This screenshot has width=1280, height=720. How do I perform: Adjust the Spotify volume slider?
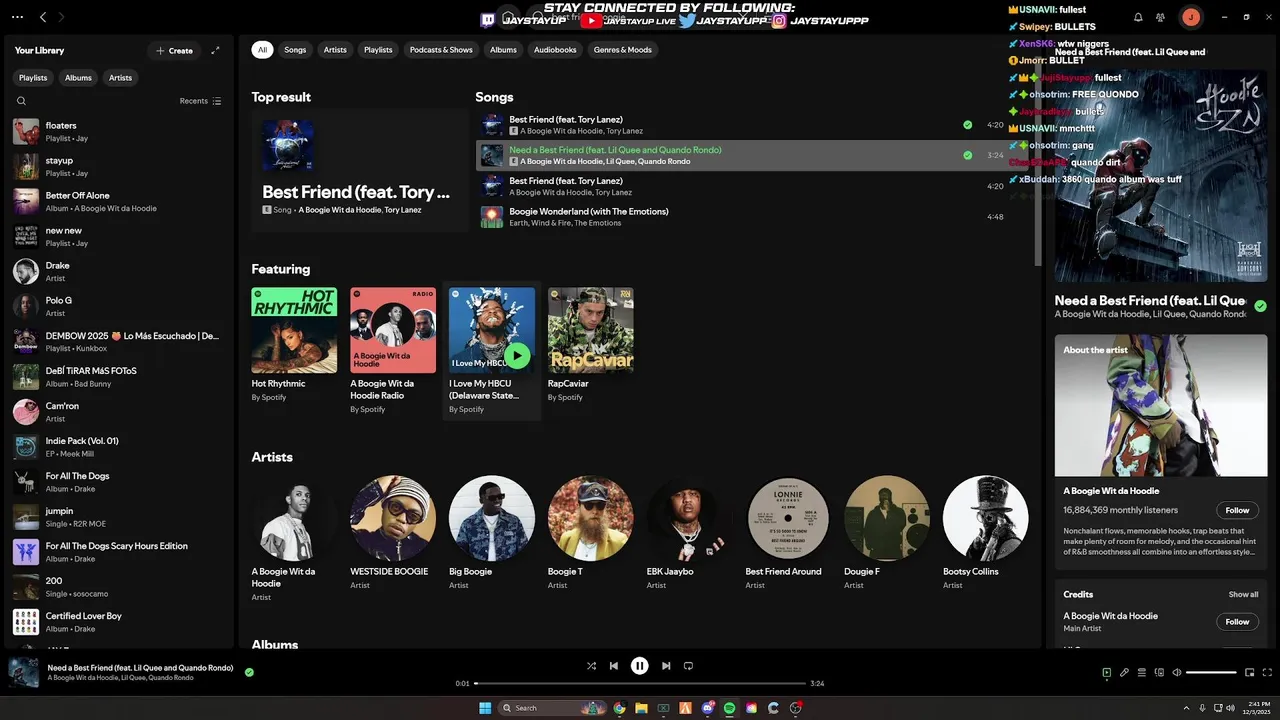(1211, 672)
